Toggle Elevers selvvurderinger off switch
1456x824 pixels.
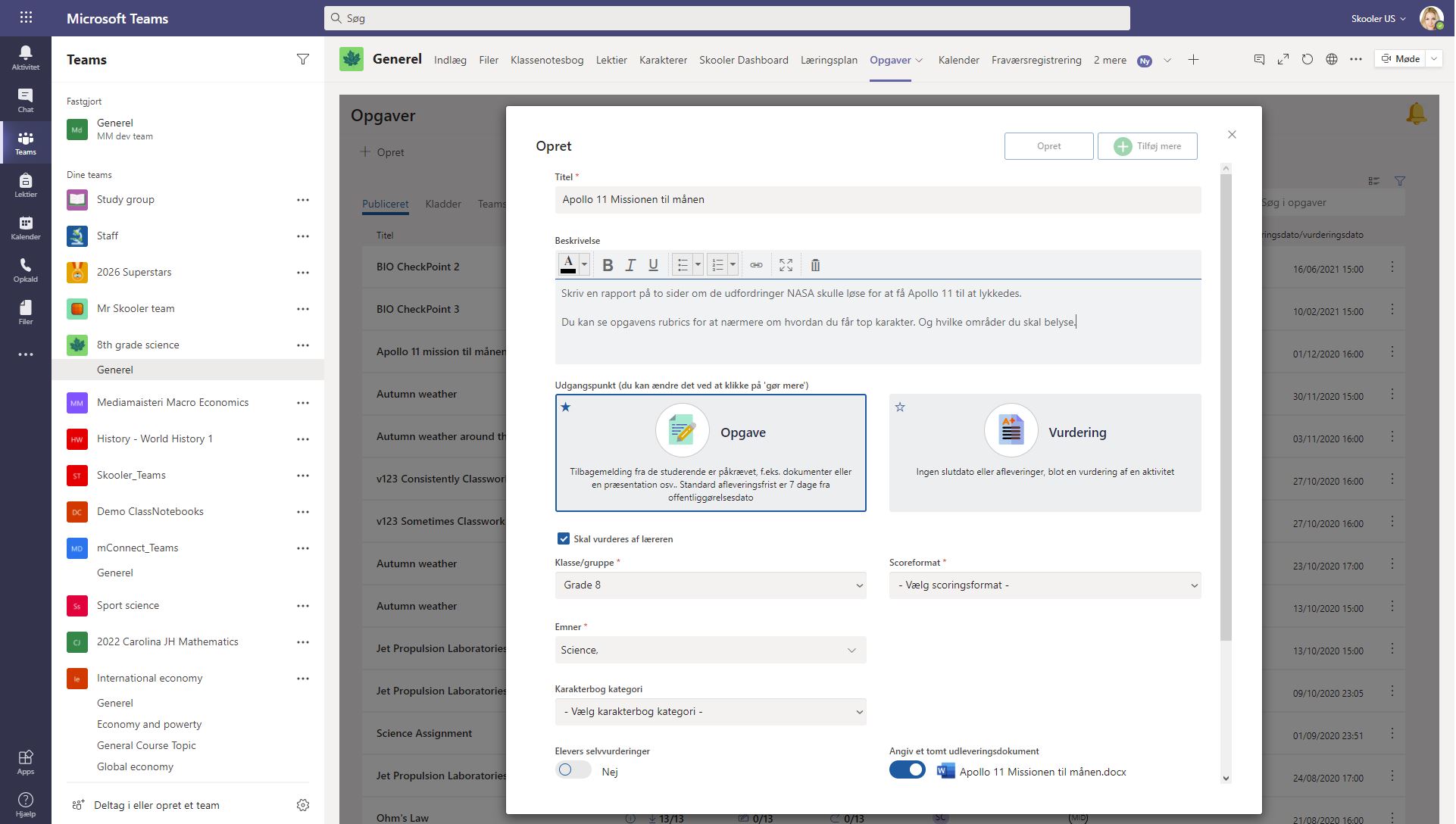tap(573, 769)
